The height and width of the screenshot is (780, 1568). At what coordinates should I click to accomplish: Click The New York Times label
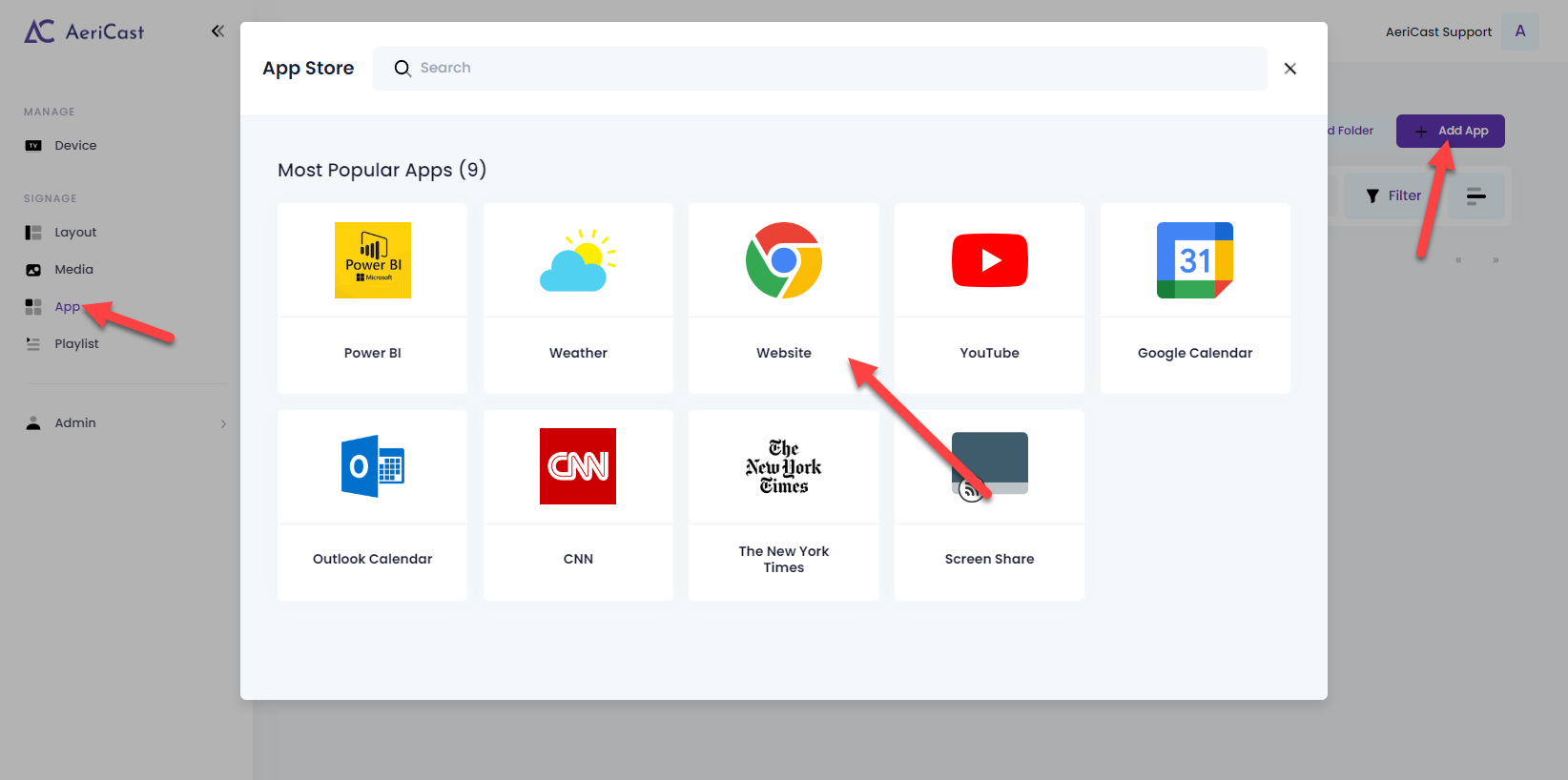pos(784,559)
